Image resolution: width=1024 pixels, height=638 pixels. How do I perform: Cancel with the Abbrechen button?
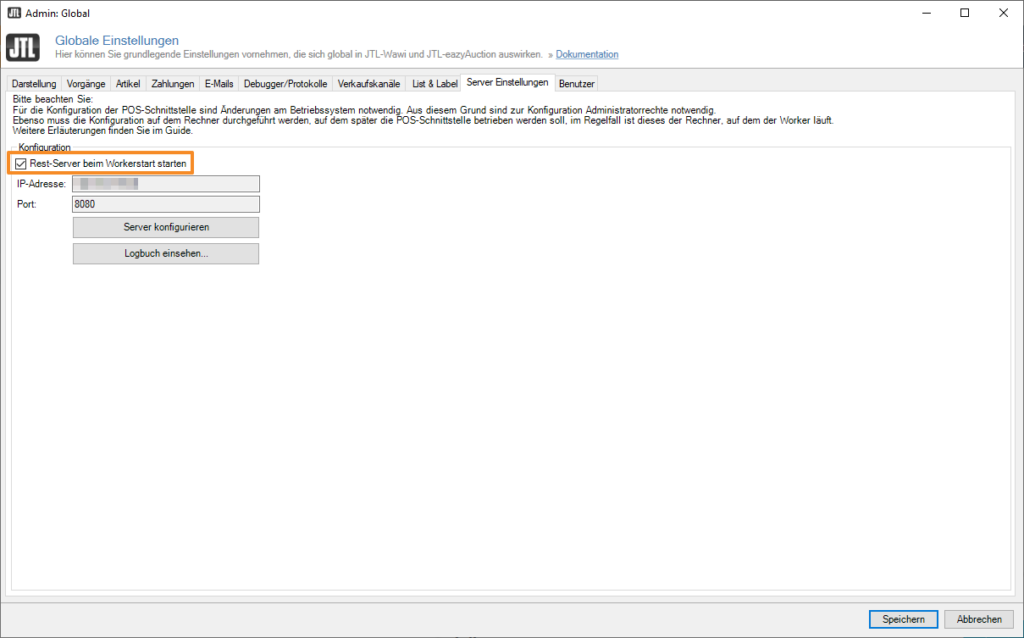coord(978,619)
